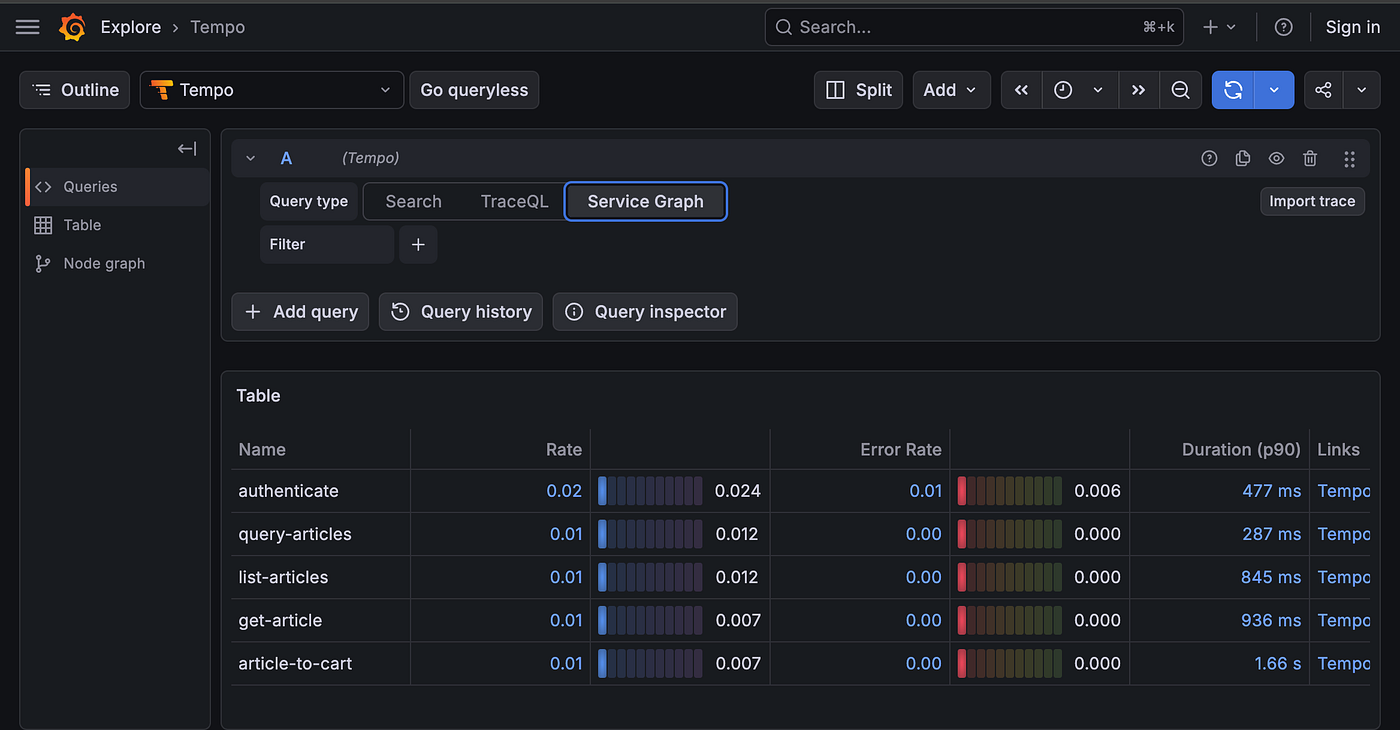Open the help question mark icon
This screenshot has width=1400, height=730.
(x=1284, y=27)
